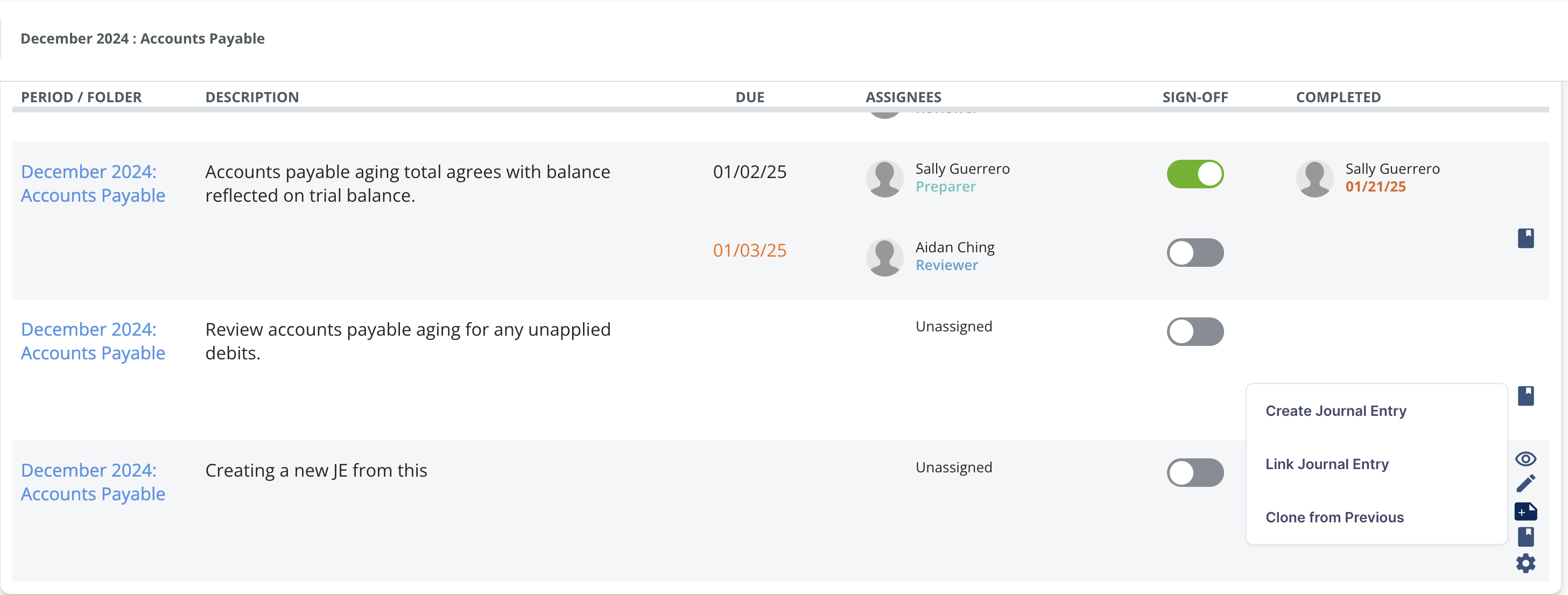Screen dimensions: 1568x595
Task: Select Clone from Previous menu option
Action: point(1334,517)
